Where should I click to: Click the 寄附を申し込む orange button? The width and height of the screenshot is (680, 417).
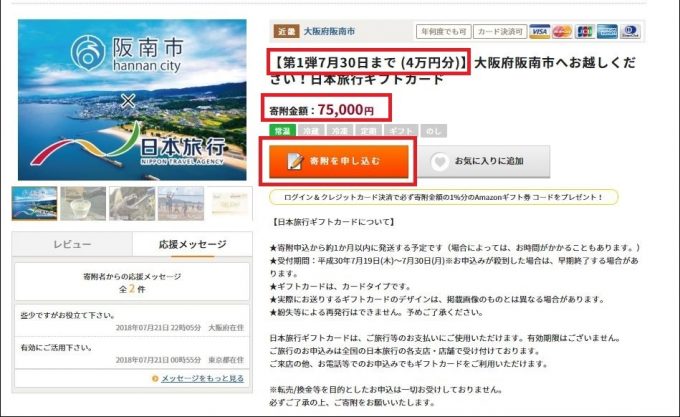pos(339,162)
